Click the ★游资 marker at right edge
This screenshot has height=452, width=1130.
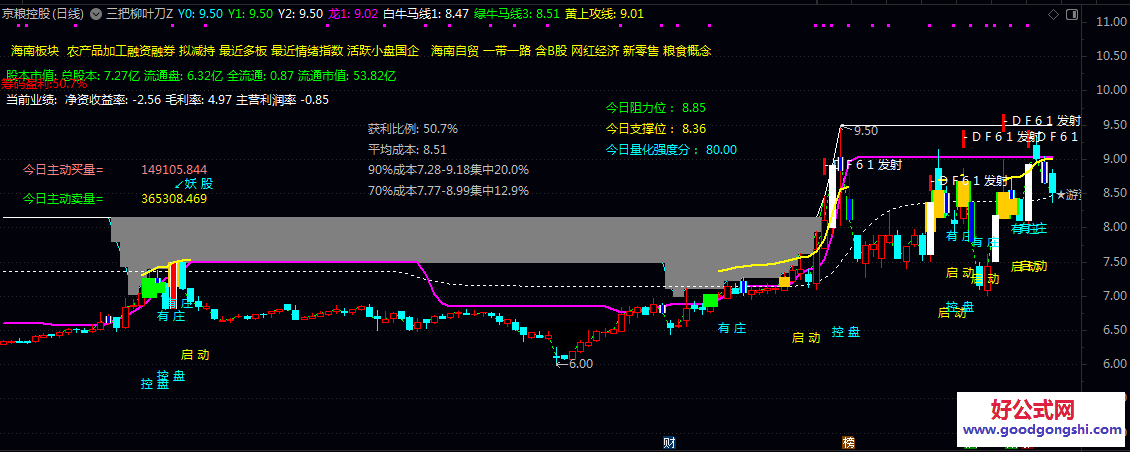1069,195
